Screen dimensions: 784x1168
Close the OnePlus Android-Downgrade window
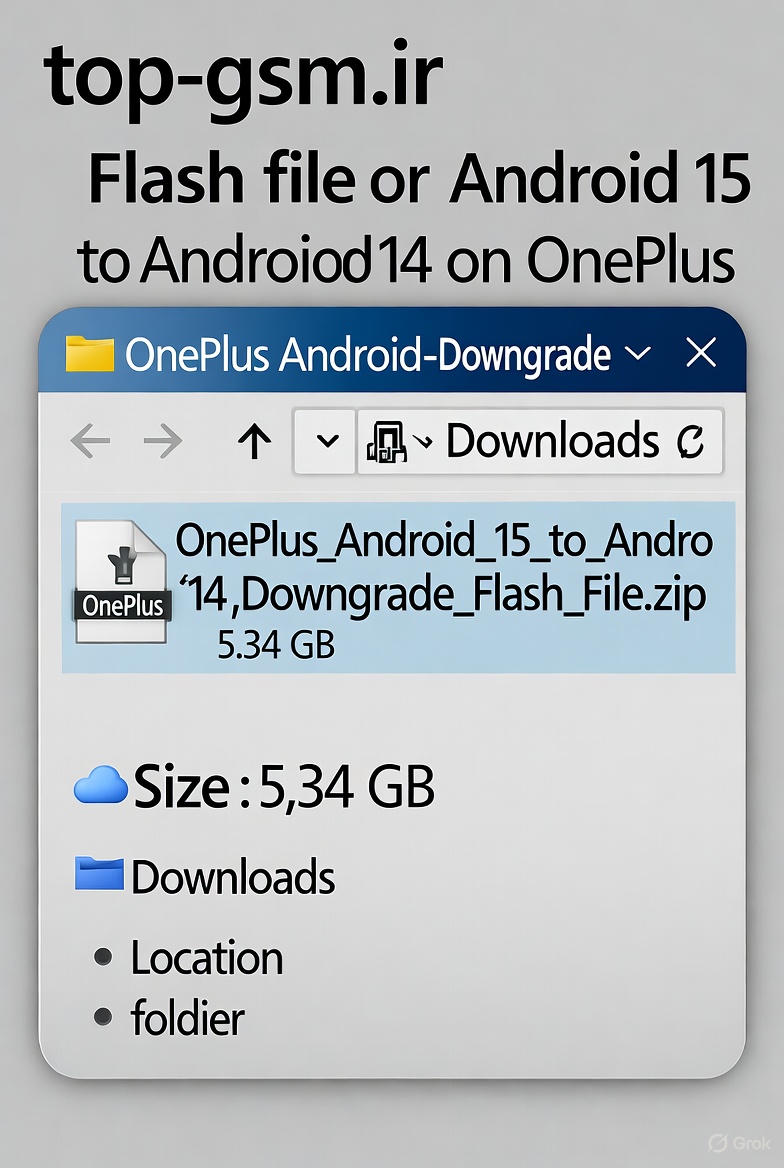click(x=702, y=353)
